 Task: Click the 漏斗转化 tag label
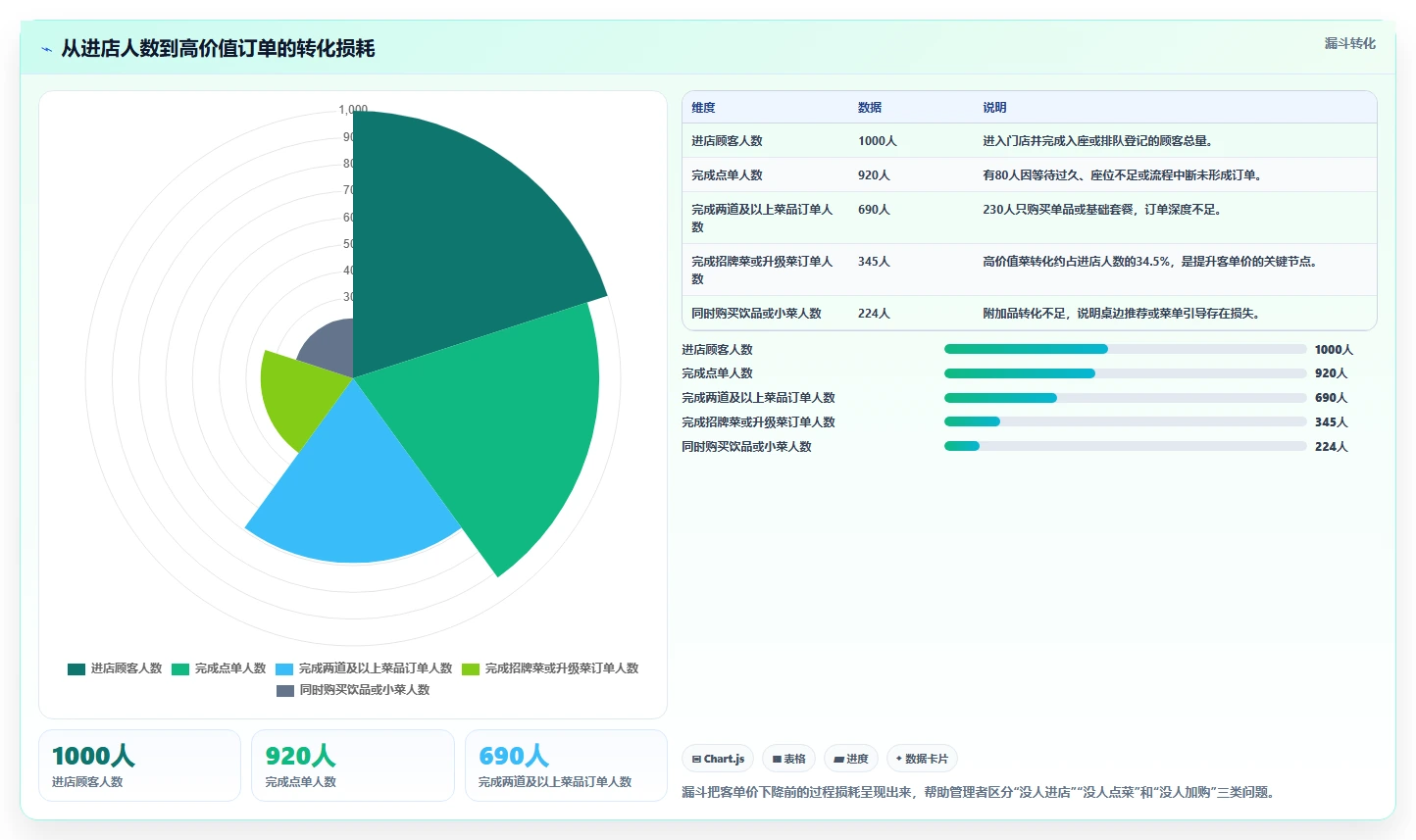coord(1349,43)
